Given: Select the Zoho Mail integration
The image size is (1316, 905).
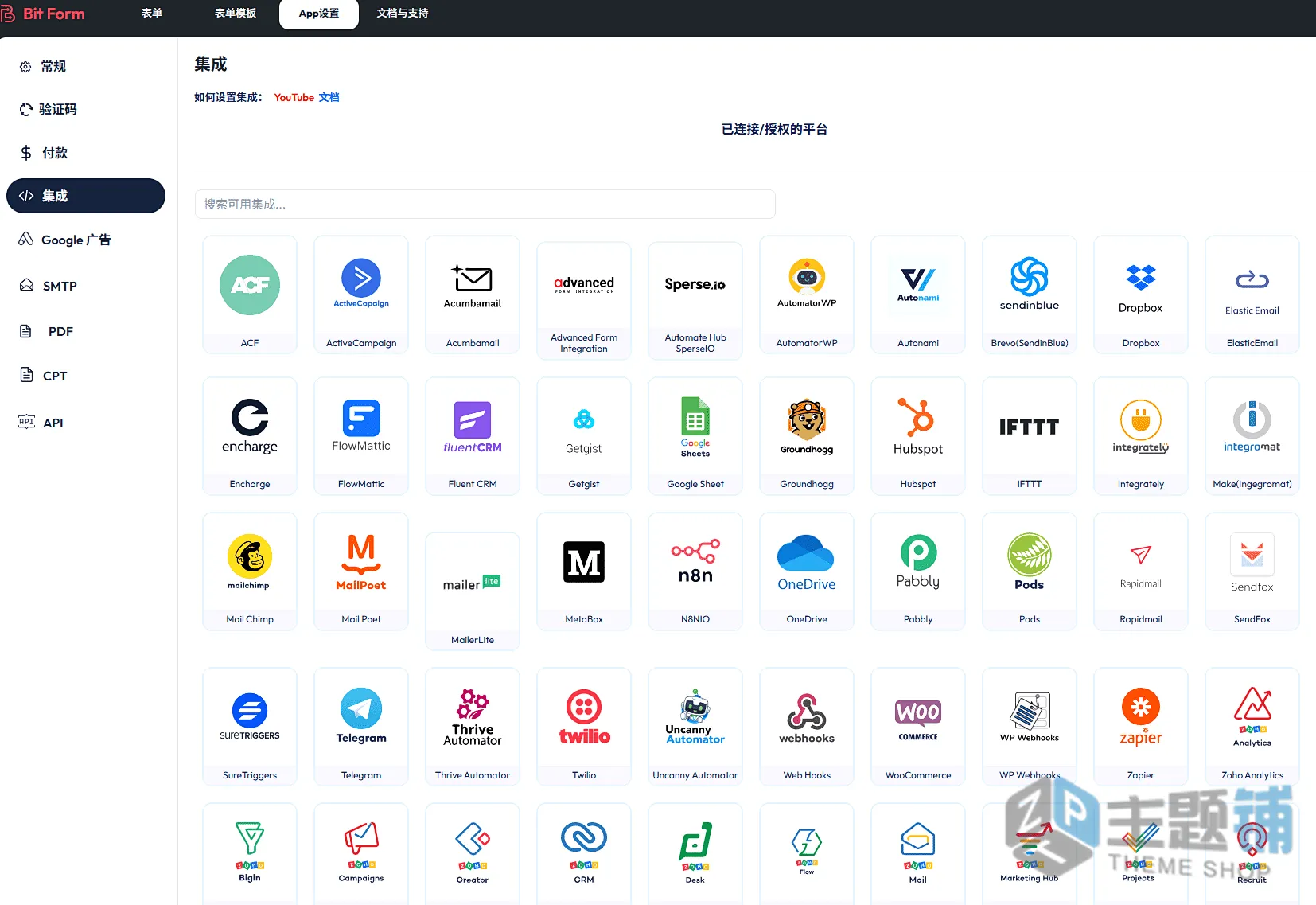Looking at the screenshot, I should [x=918, y=853].
